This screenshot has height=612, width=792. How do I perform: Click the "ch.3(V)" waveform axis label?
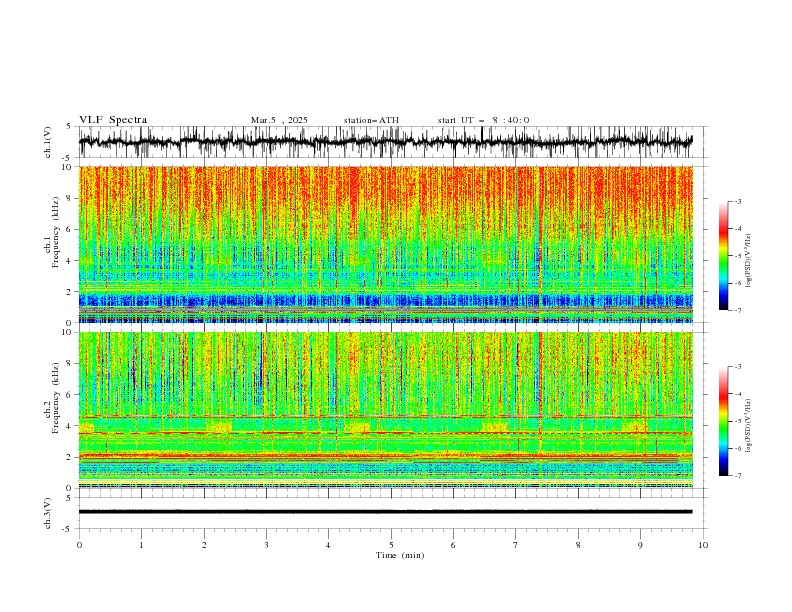pos(48,513)
